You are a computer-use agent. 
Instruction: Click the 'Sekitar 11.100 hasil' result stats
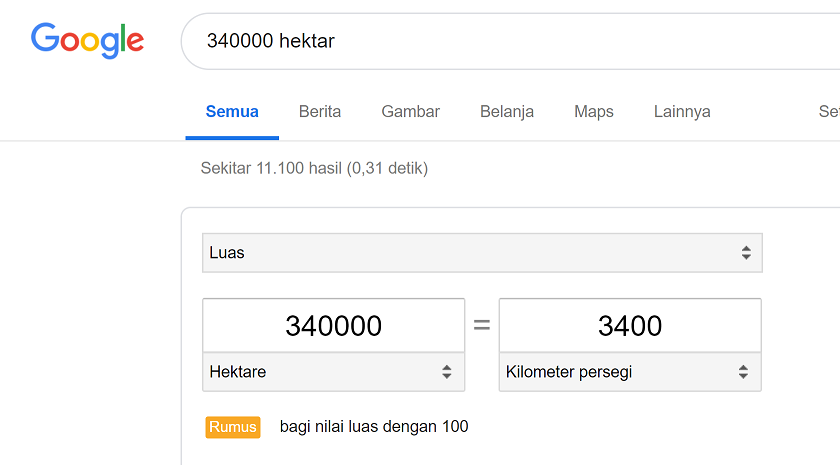tap(314, 168)
